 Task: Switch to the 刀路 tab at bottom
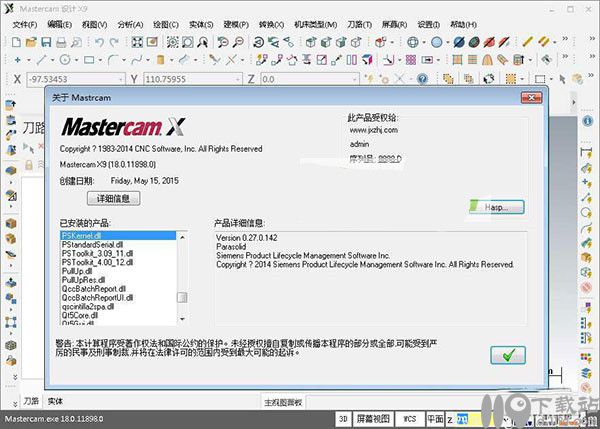pyautogui.click(x=31, y=401)
